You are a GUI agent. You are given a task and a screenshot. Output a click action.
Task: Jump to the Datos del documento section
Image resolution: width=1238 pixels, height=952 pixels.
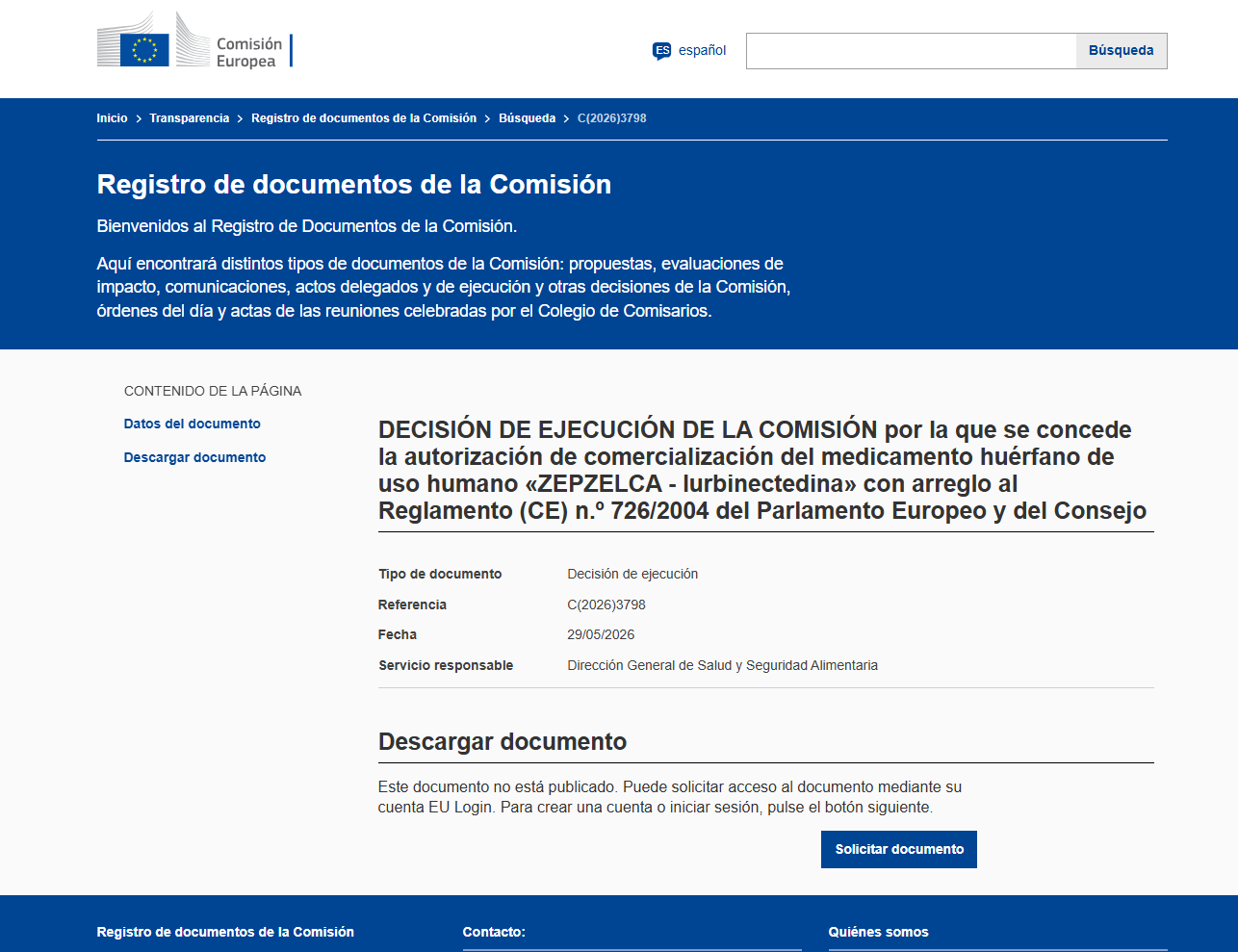point(193,424)
